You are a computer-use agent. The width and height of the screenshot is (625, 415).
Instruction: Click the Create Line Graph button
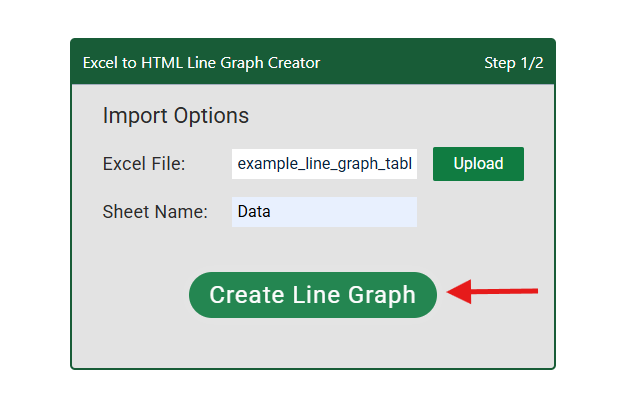click(x=313, y=295)
